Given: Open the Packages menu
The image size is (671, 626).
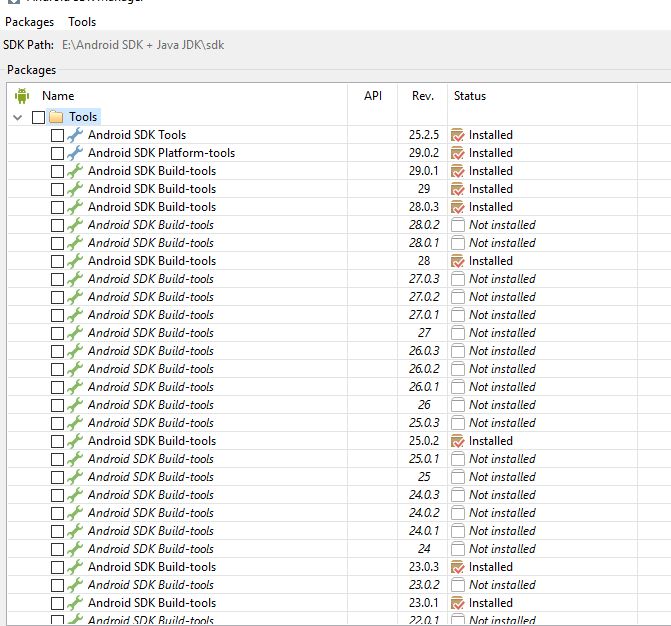Looking at the screenshot, I should 30,22.
